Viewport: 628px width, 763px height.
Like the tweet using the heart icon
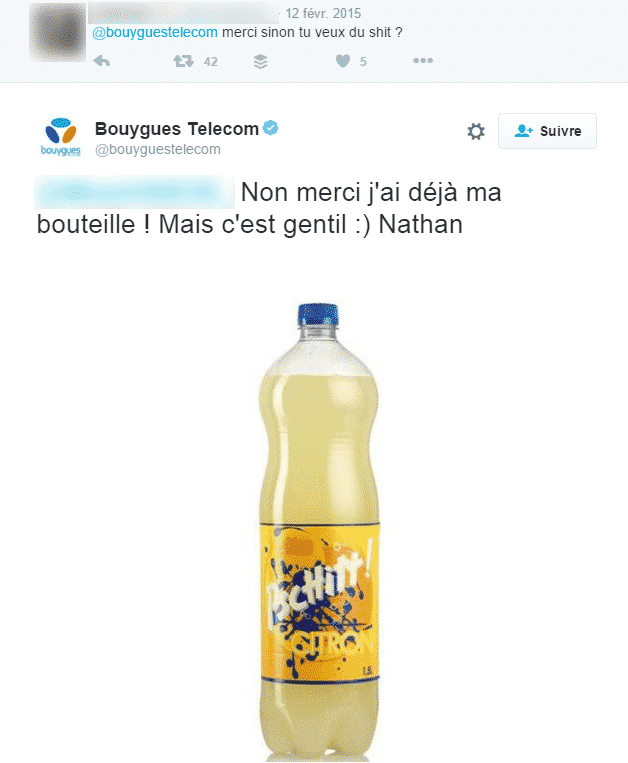coord(343,61)
